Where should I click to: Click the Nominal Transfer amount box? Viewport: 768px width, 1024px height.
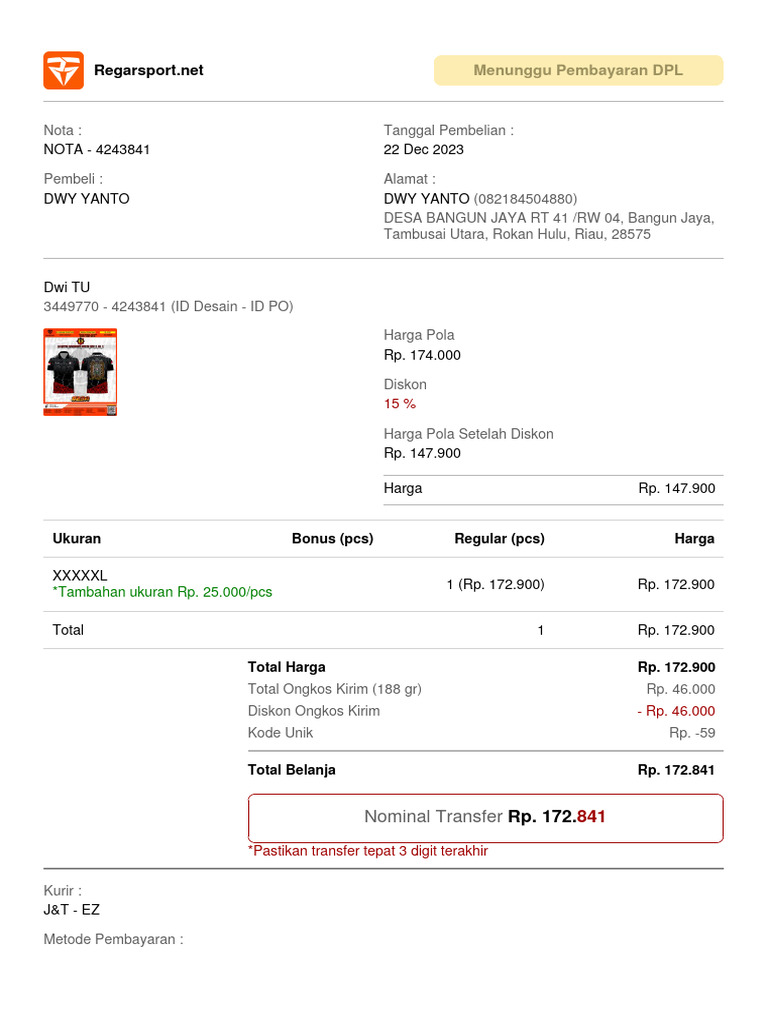(x=485, y=817)
